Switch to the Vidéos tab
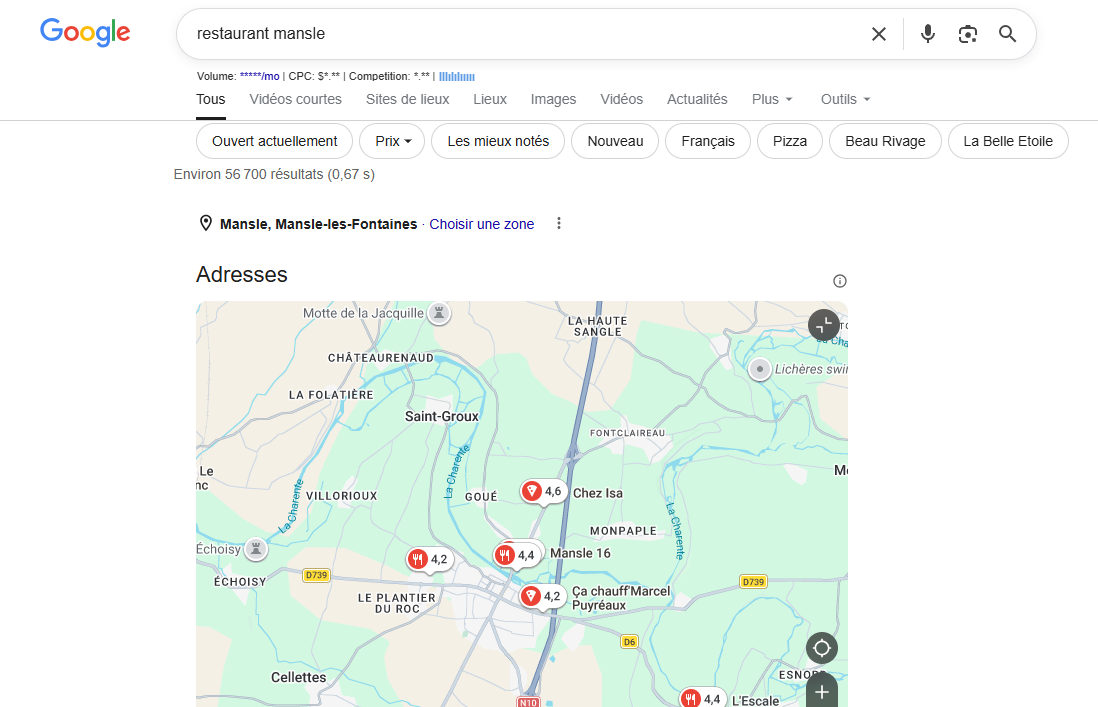The height and width of the screenshot is (707, 1098). tap(621, 99)
